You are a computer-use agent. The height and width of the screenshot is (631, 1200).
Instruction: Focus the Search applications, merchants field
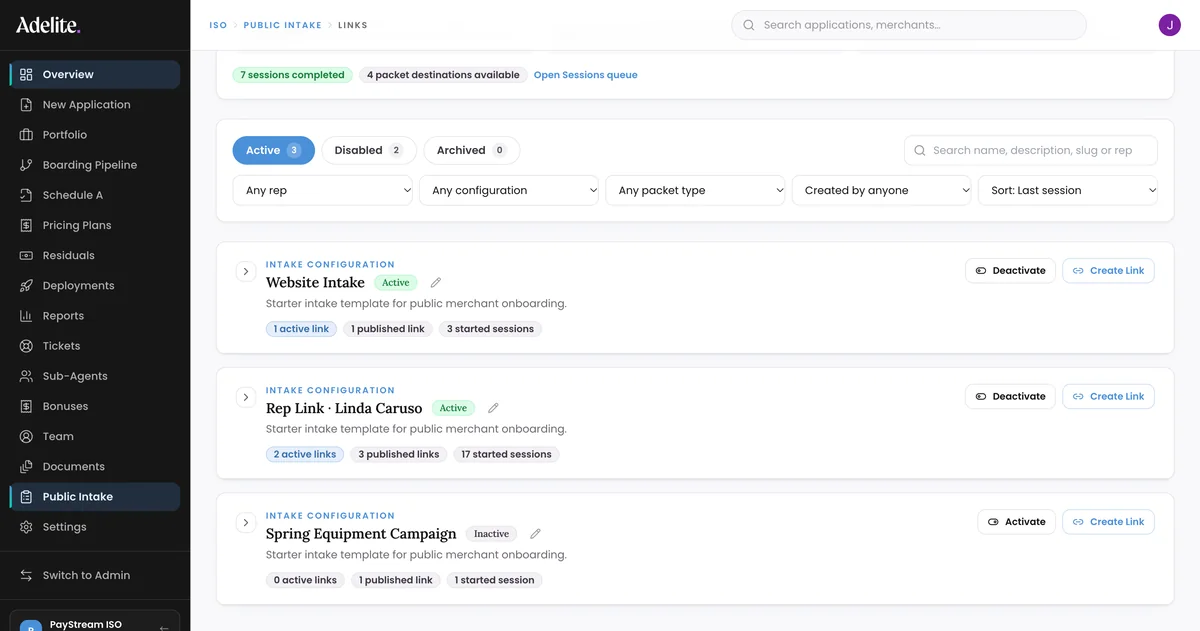909,25
